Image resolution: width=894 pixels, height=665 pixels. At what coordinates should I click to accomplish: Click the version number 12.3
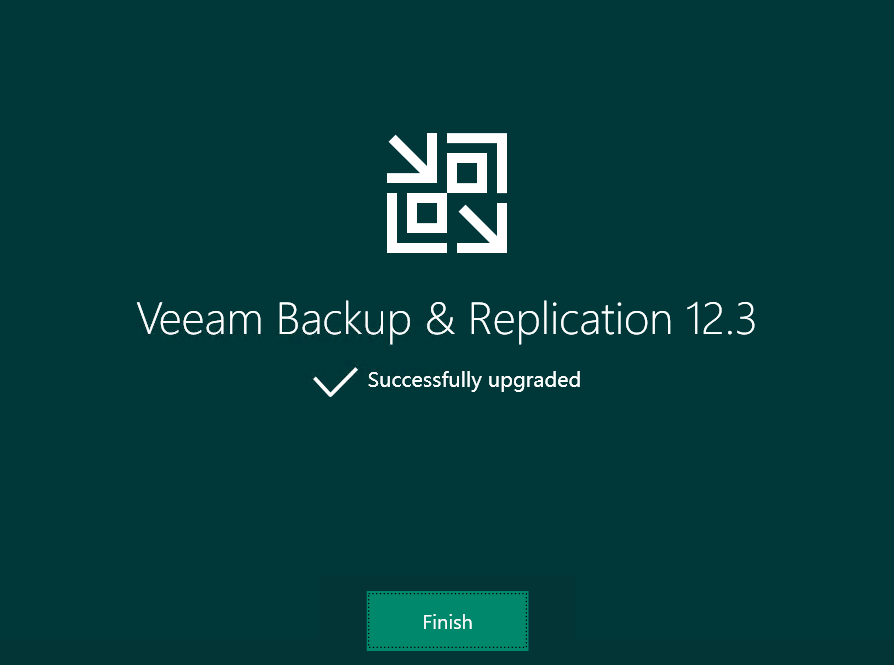tap(721, 318)
